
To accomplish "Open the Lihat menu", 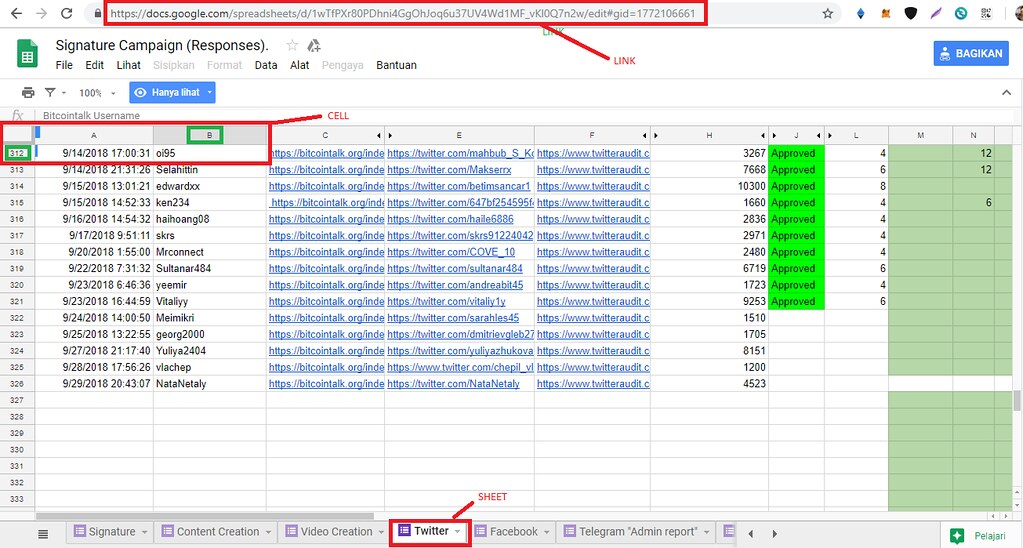I will click(129, 65).
